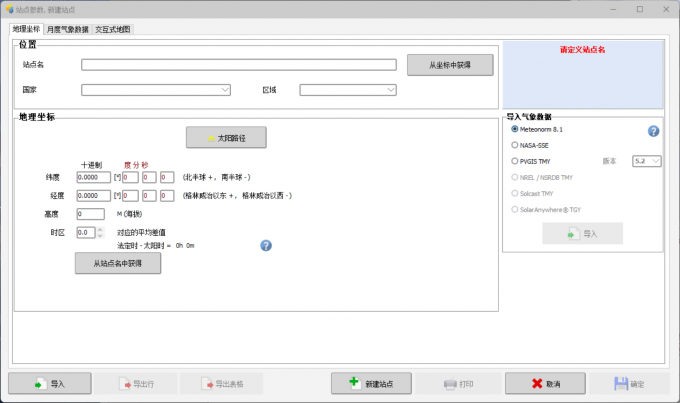Screen dimensions: 680x403
Task: Switch to the 月度气象数据 tab
Action: click(67, 30)
